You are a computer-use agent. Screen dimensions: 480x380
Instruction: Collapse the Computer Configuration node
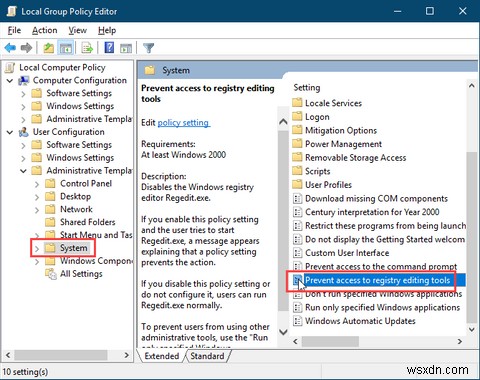10,81
